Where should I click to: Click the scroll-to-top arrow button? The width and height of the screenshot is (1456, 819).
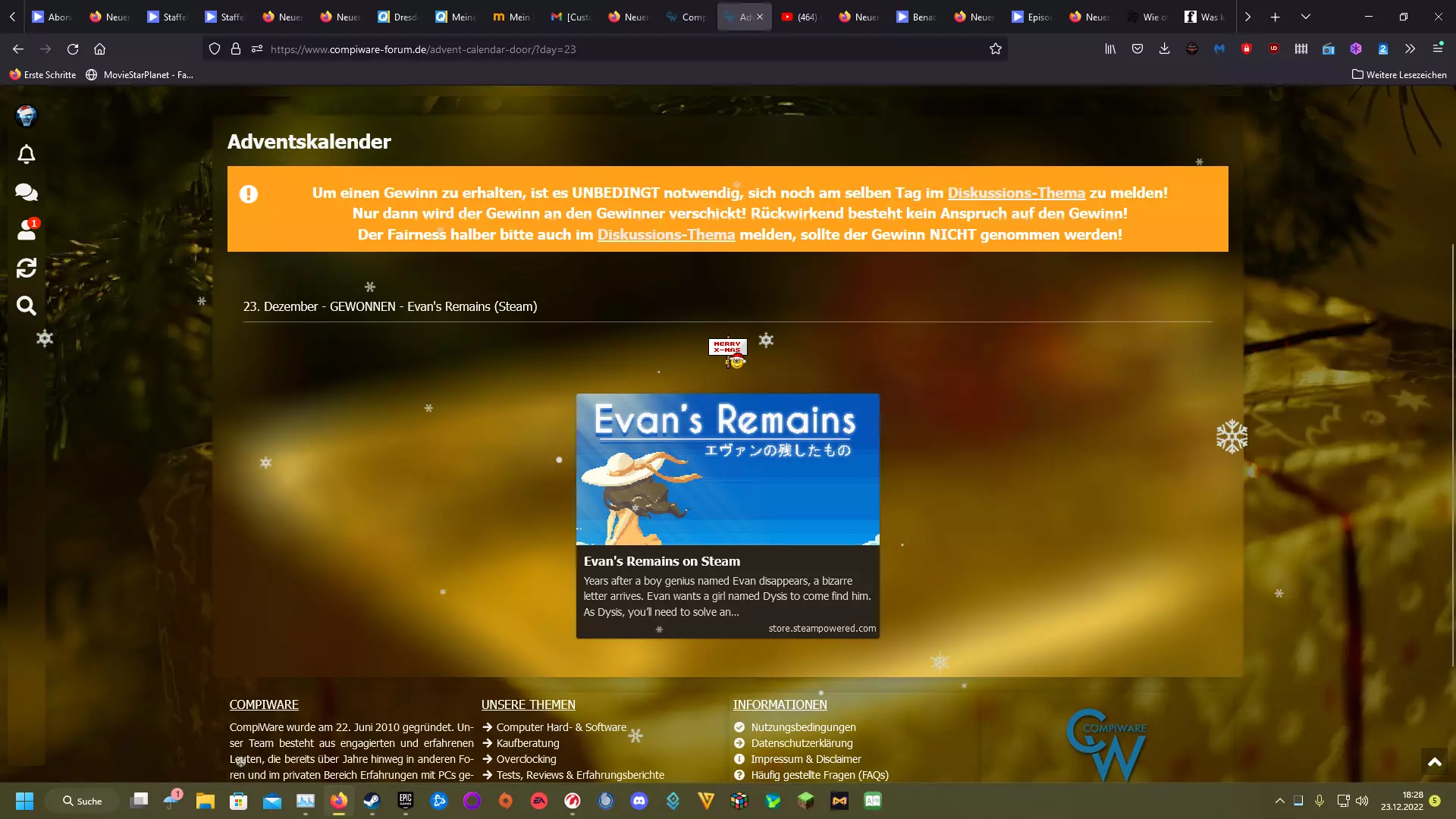tap(1434, 762)
